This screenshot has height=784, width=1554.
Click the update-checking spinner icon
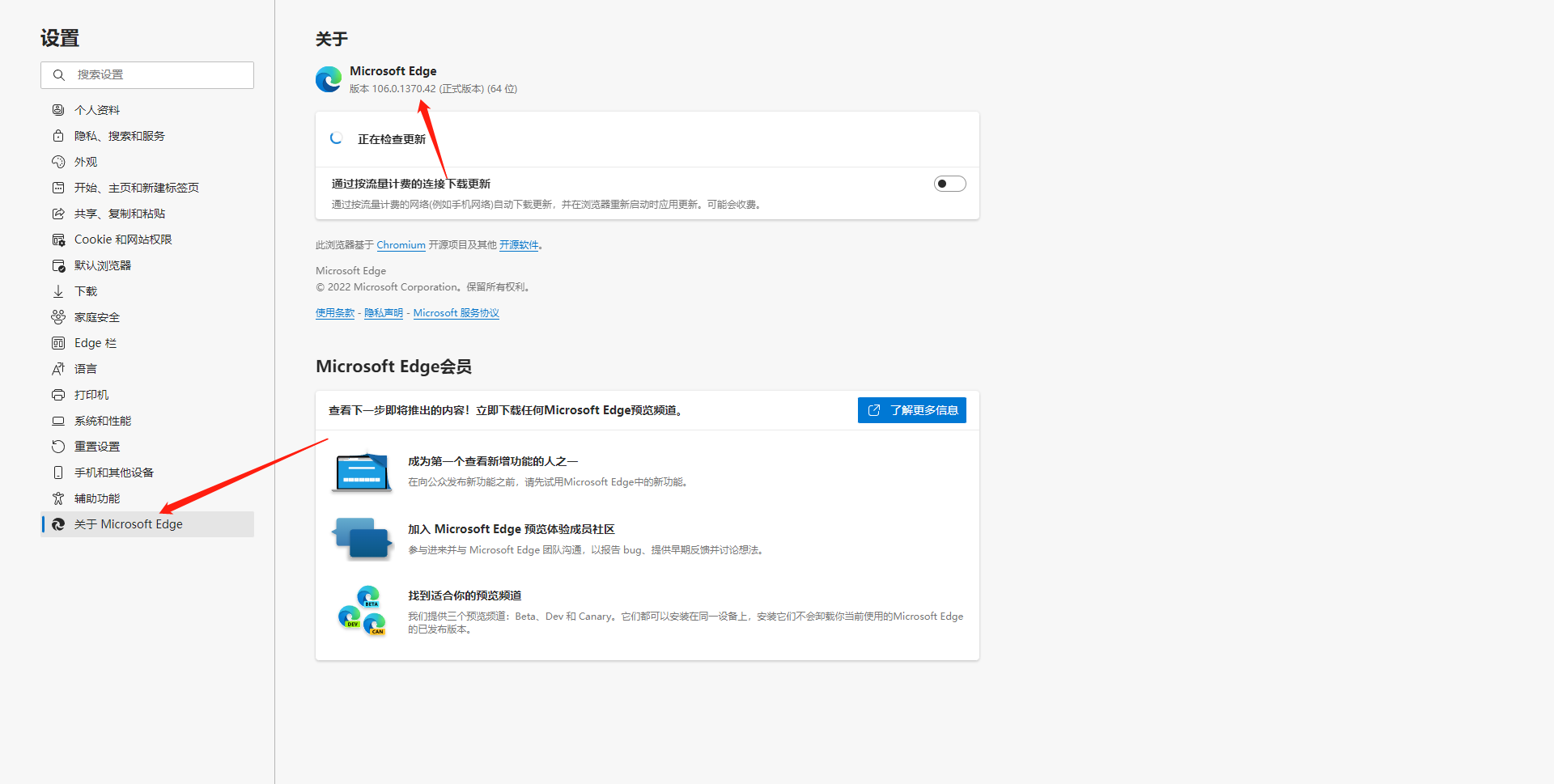coord(337,138)
